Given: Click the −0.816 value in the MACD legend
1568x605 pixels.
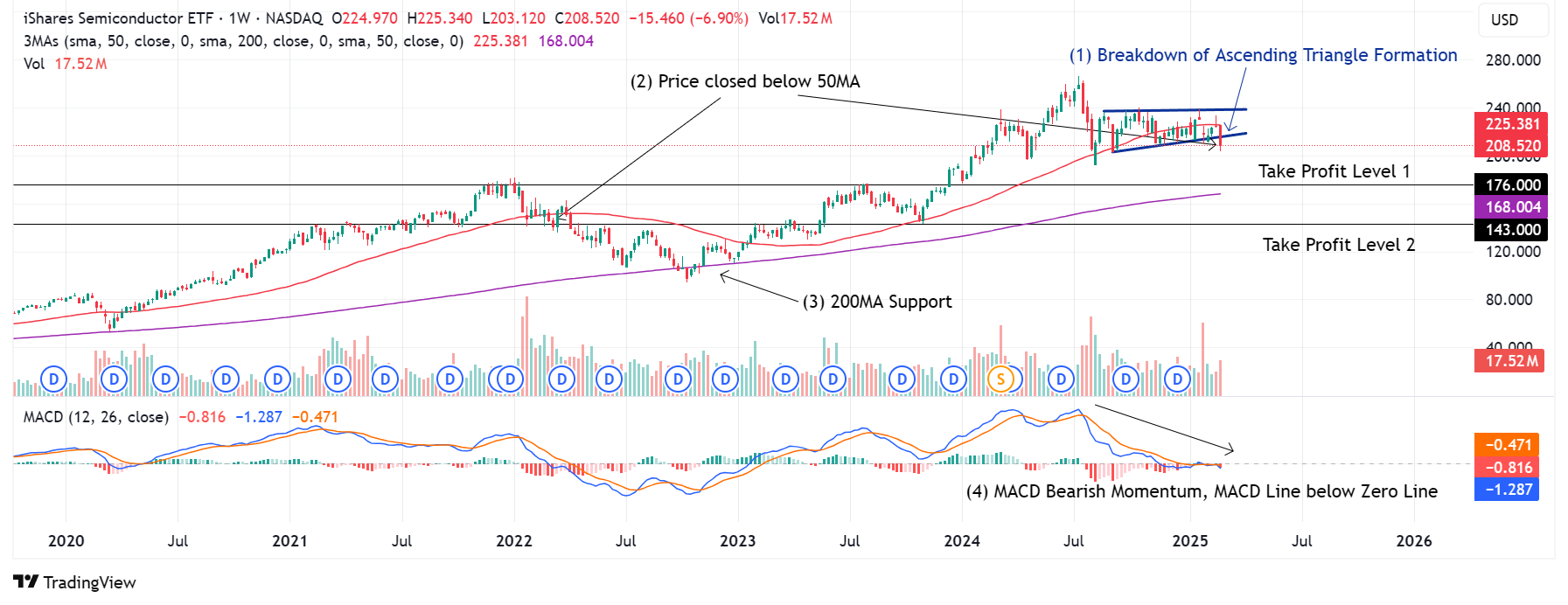Looking at the screenshot, I should tap(202, 417).
